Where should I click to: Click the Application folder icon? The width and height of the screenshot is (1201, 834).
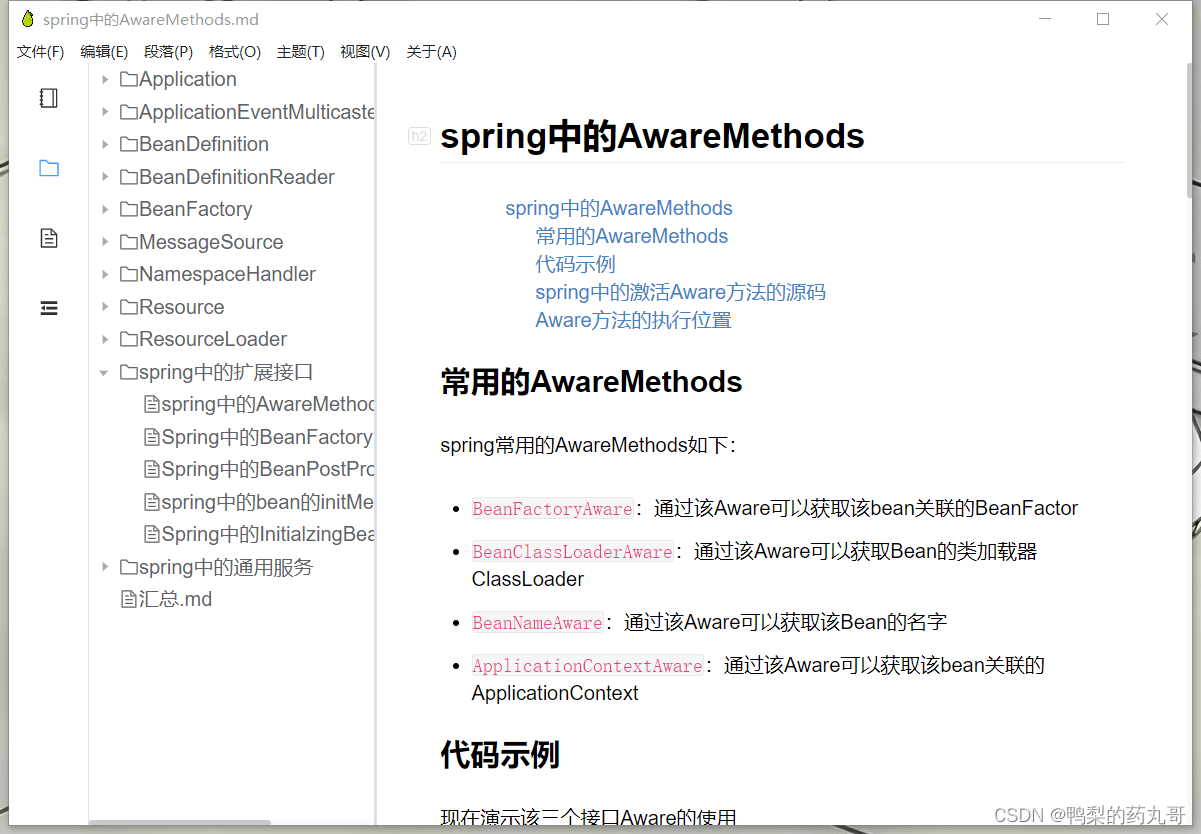(128, 79)
